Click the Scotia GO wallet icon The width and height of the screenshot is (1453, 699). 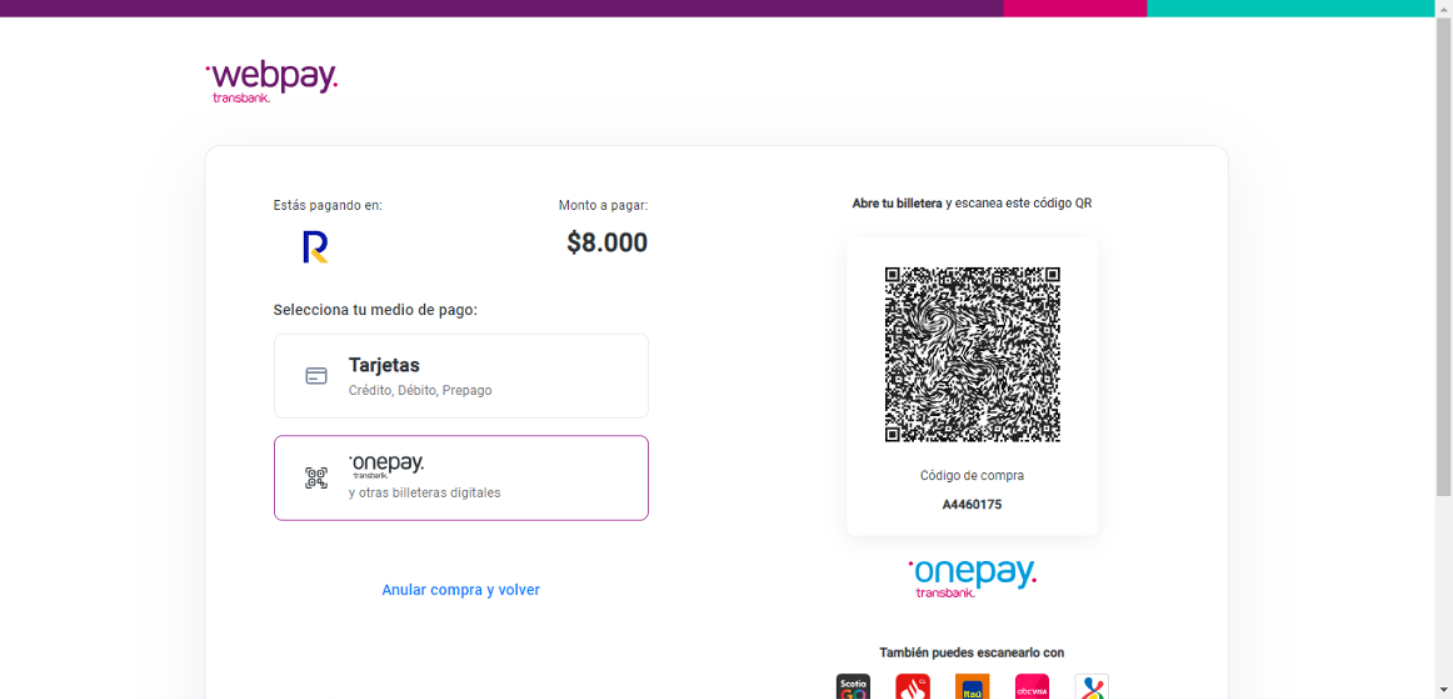(853, 687)
